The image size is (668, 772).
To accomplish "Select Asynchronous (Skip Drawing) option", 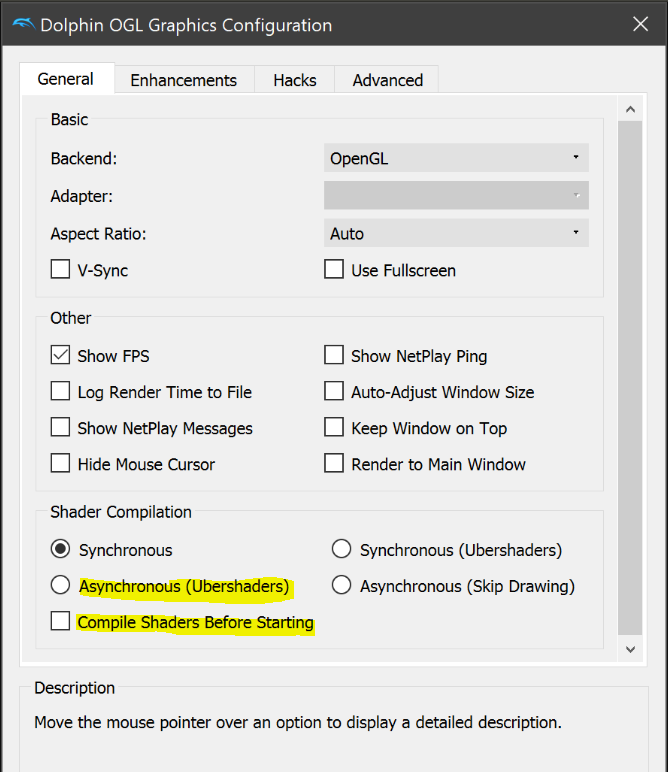I will [342, 585].
